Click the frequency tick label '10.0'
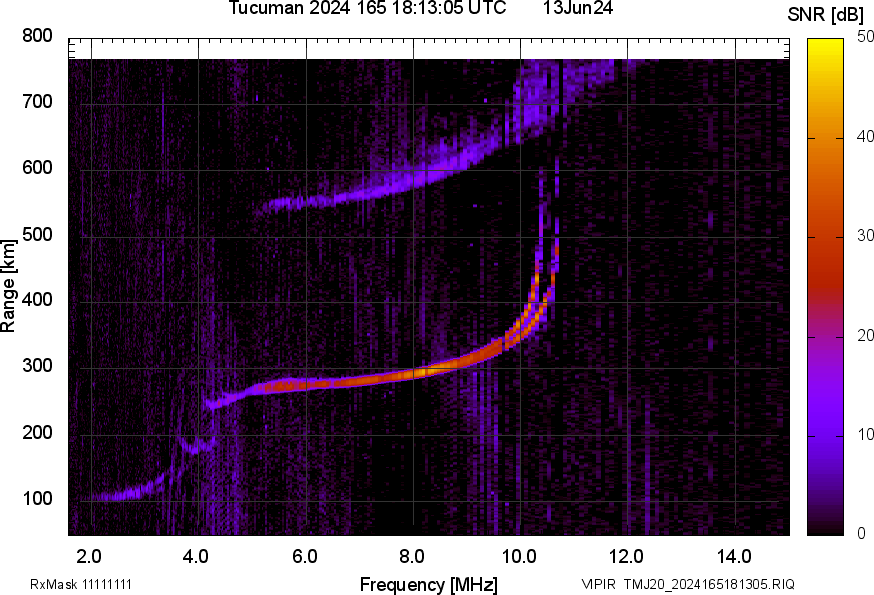This screenshot has height=595, width=874. [519, 556]
